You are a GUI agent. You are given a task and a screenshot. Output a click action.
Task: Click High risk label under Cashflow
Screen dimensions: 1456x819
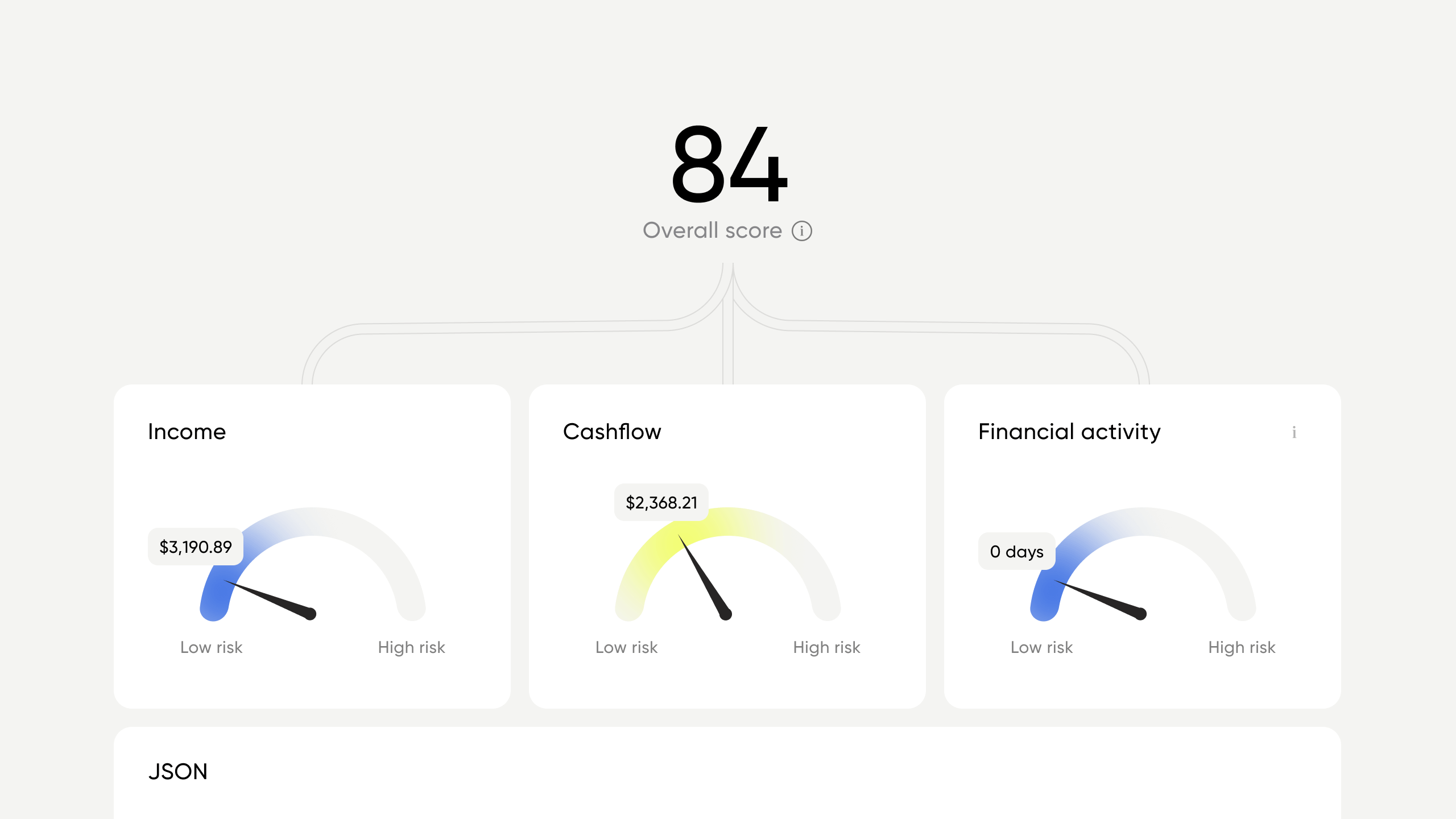826,648
